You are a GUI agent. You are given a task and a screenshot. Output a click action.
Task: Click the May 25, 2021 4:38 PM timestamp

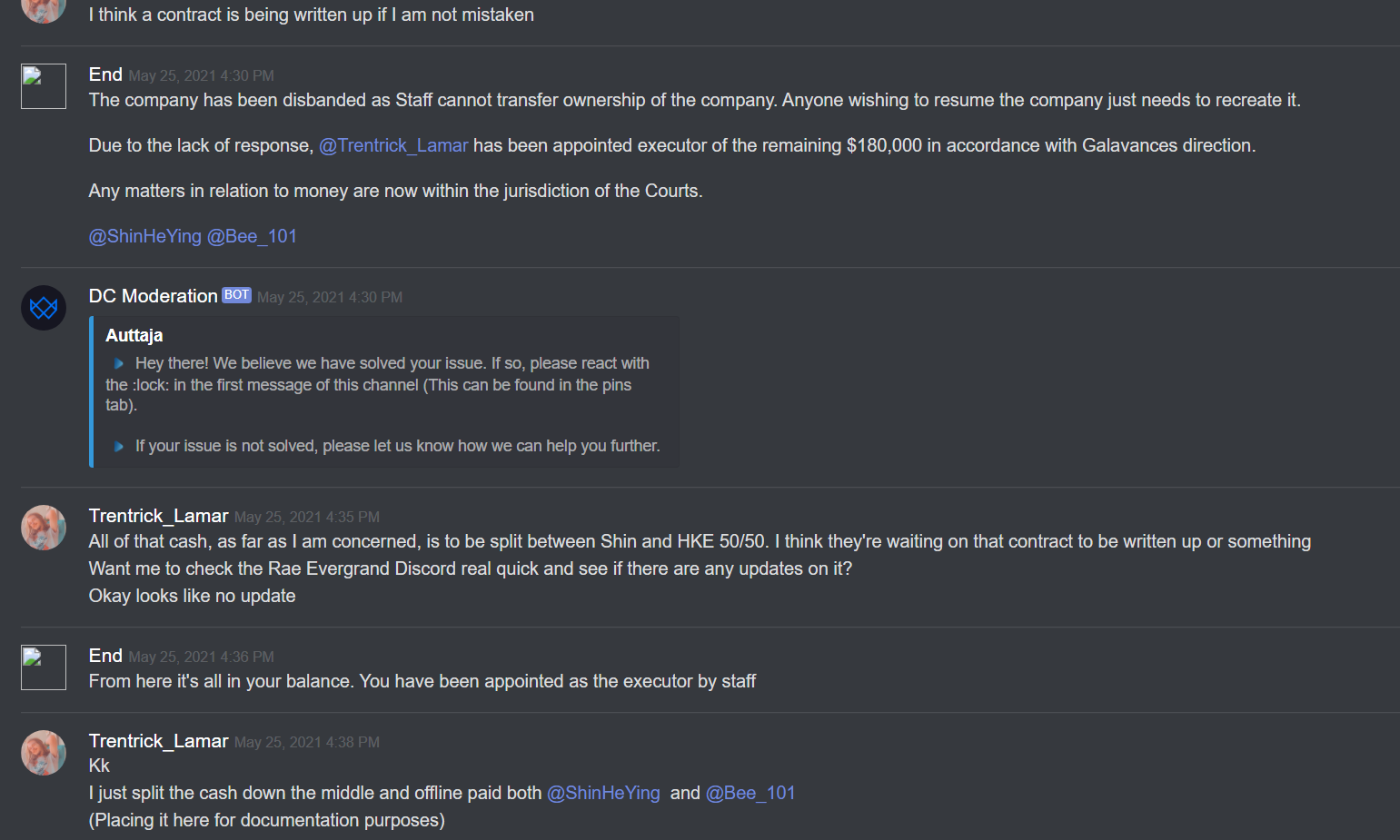[307, 742]
